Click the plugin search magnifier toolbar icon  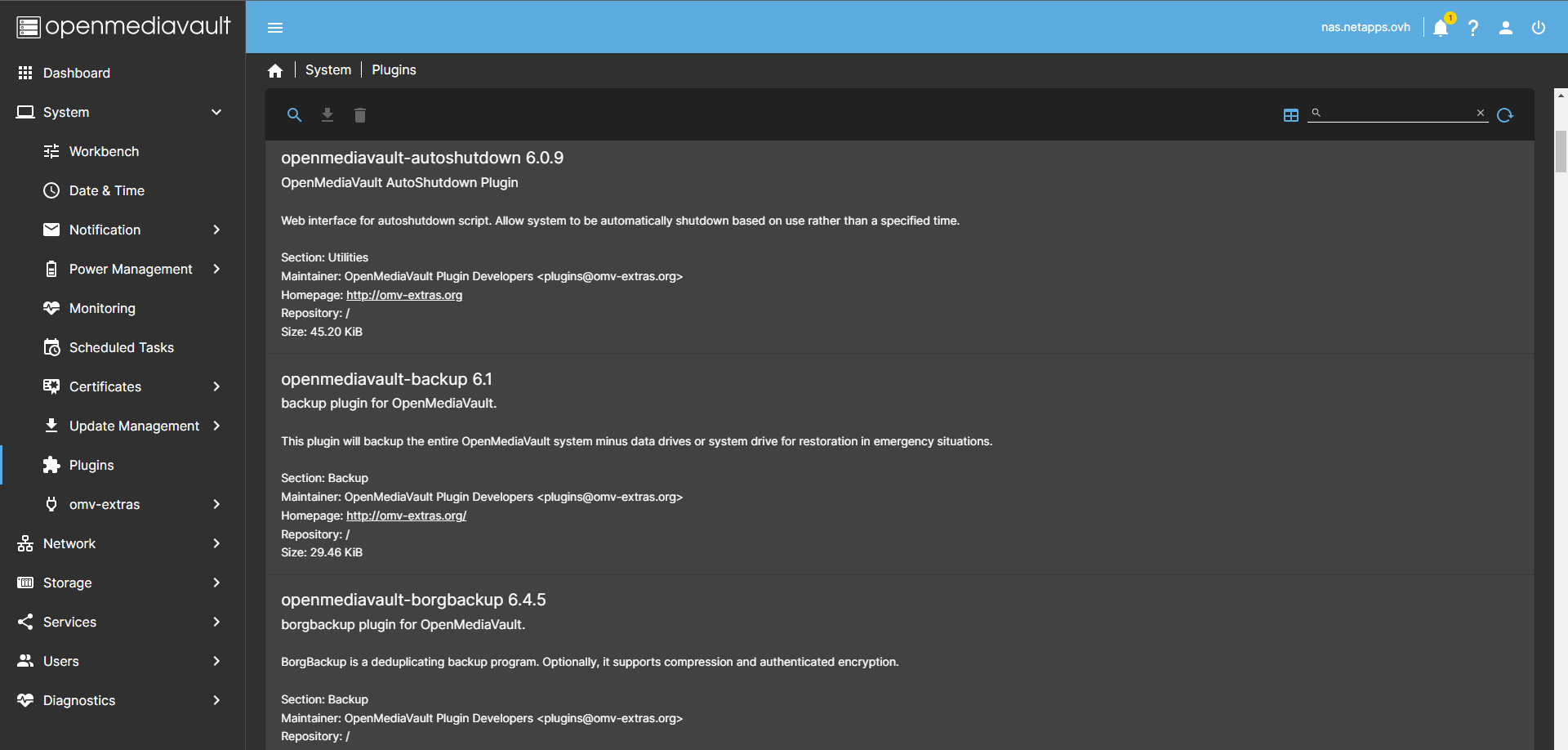(x=295, y=115)
